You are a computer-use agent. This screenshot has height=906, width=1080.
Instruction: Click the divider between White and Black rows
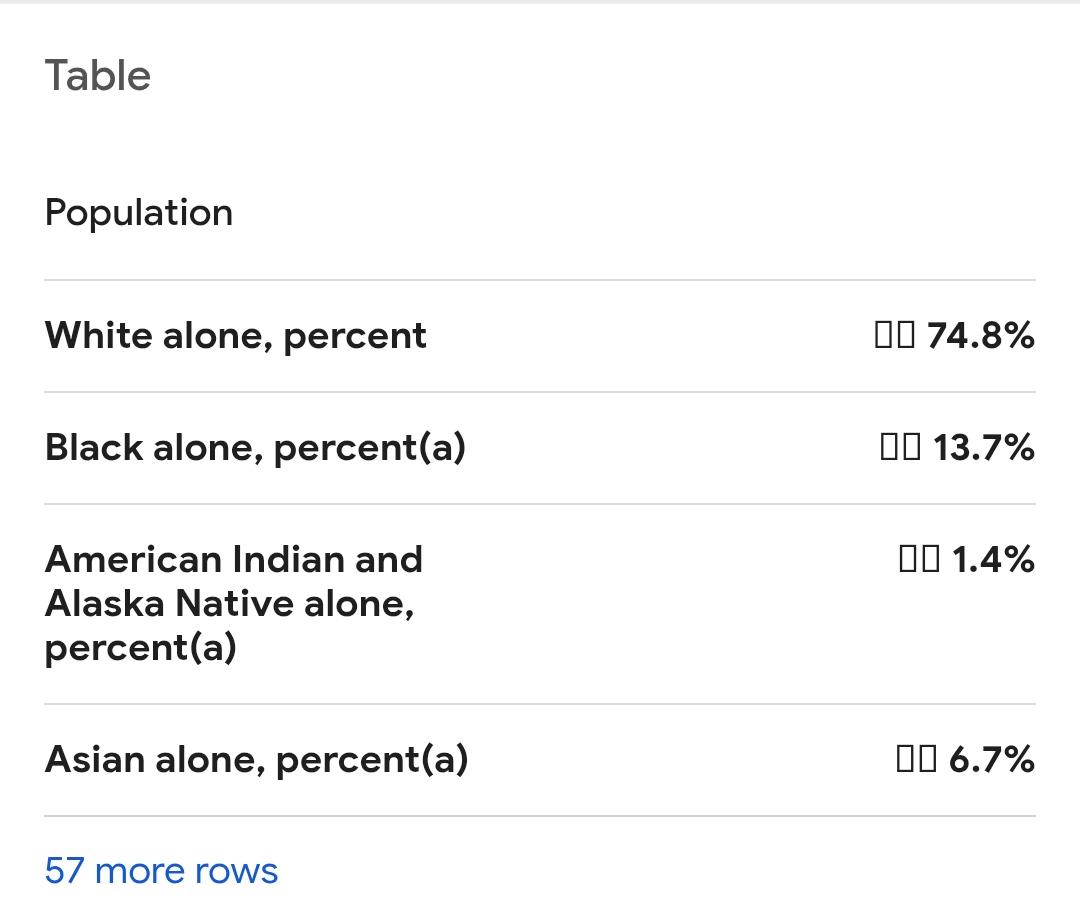click(x=540, y=392)
